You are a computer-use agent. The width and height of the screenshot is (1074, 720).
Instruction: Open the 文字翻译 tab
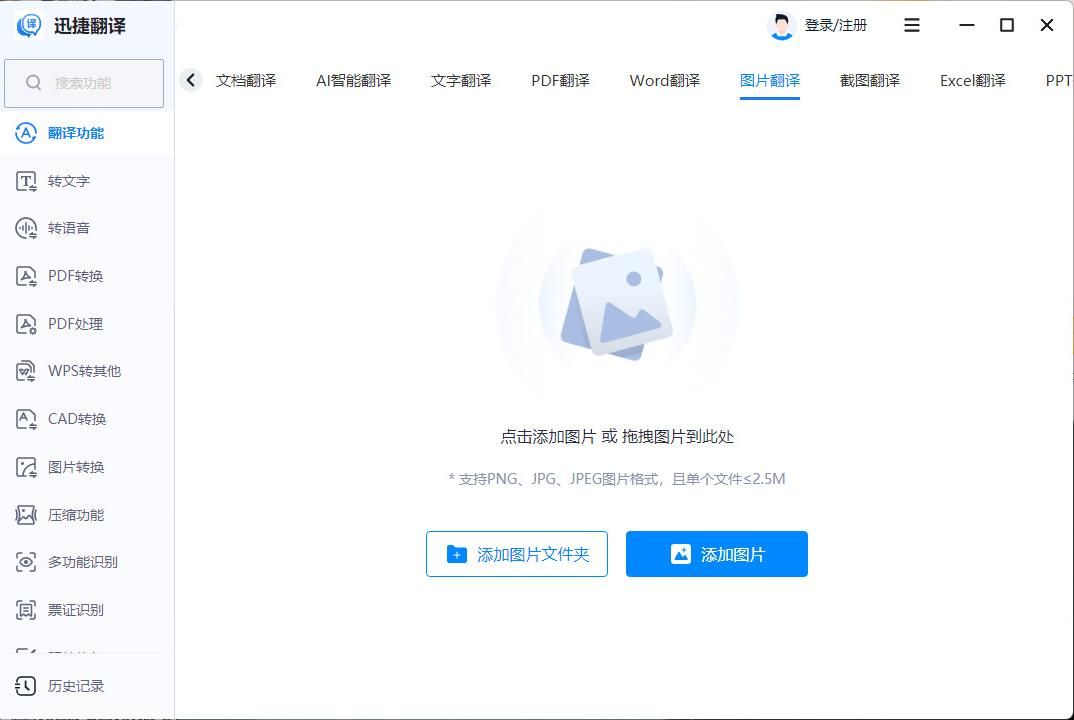click(x=461, y=81)
